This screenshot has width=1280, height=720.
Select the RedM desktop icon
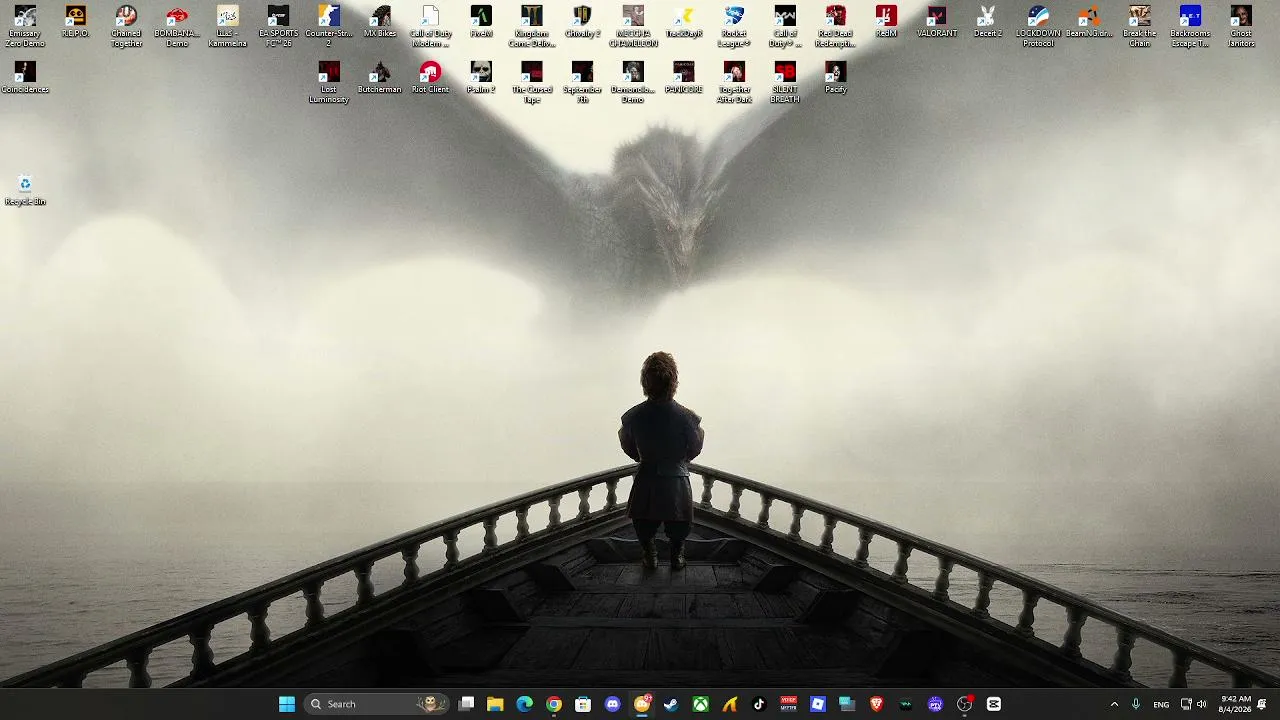click(x=886, y=21)
